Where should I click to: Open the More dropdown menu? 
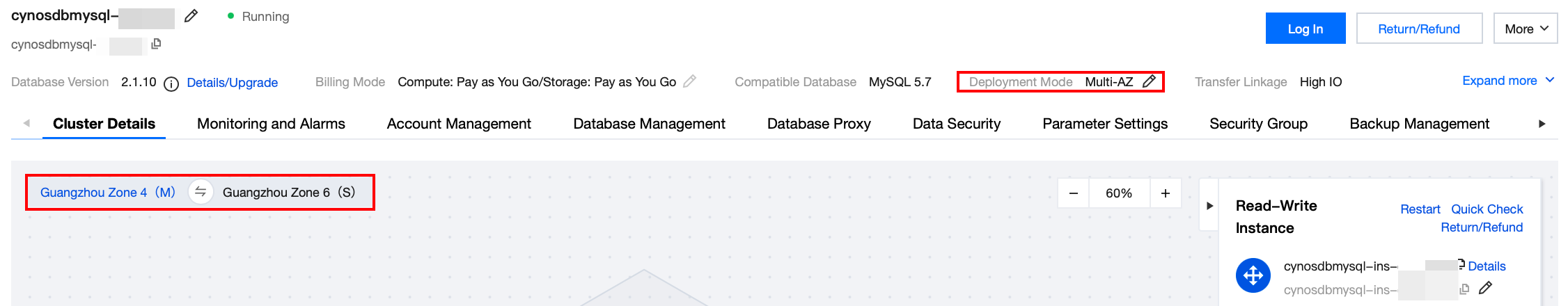(1525, 29)
